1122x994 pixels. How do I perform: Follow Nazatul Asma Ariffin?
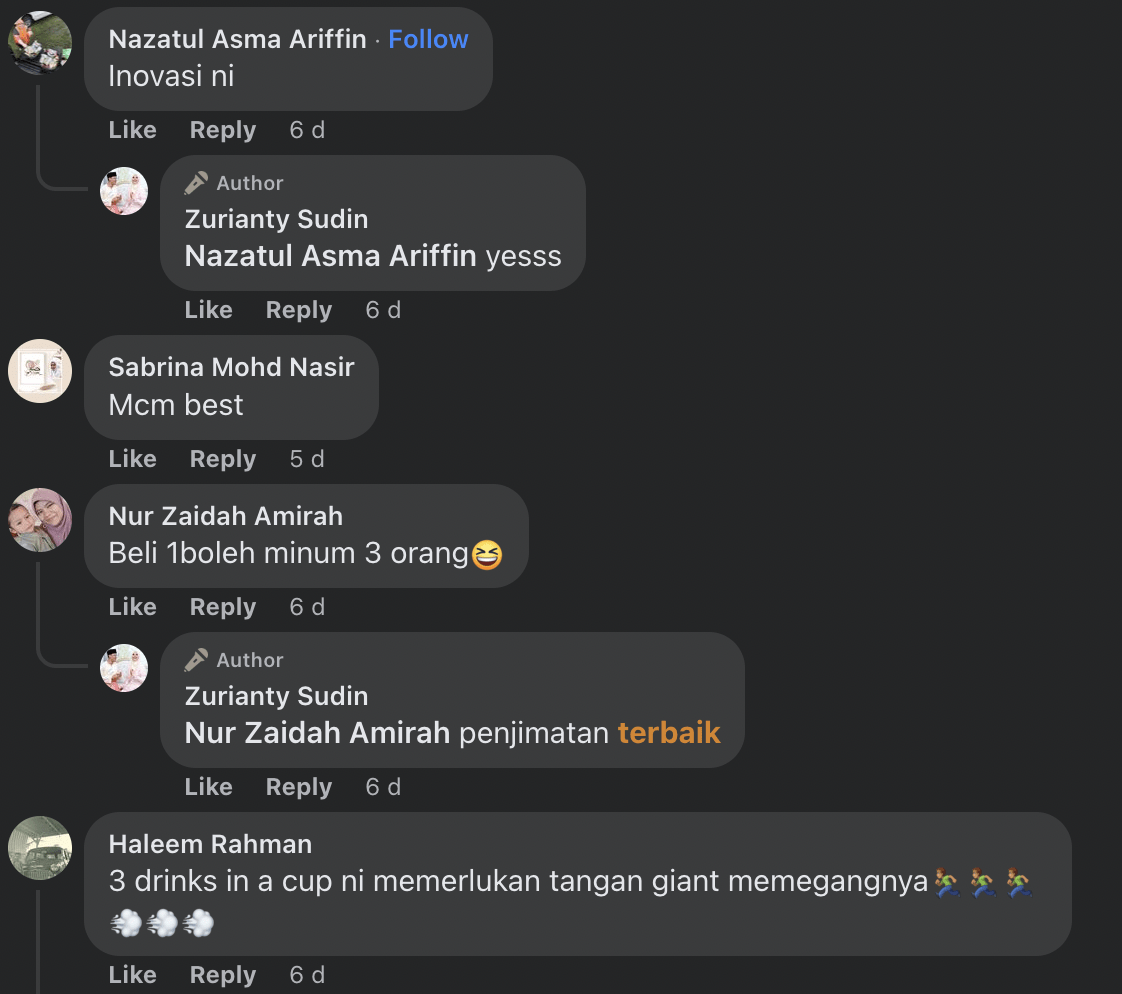(x=428, y=39)
